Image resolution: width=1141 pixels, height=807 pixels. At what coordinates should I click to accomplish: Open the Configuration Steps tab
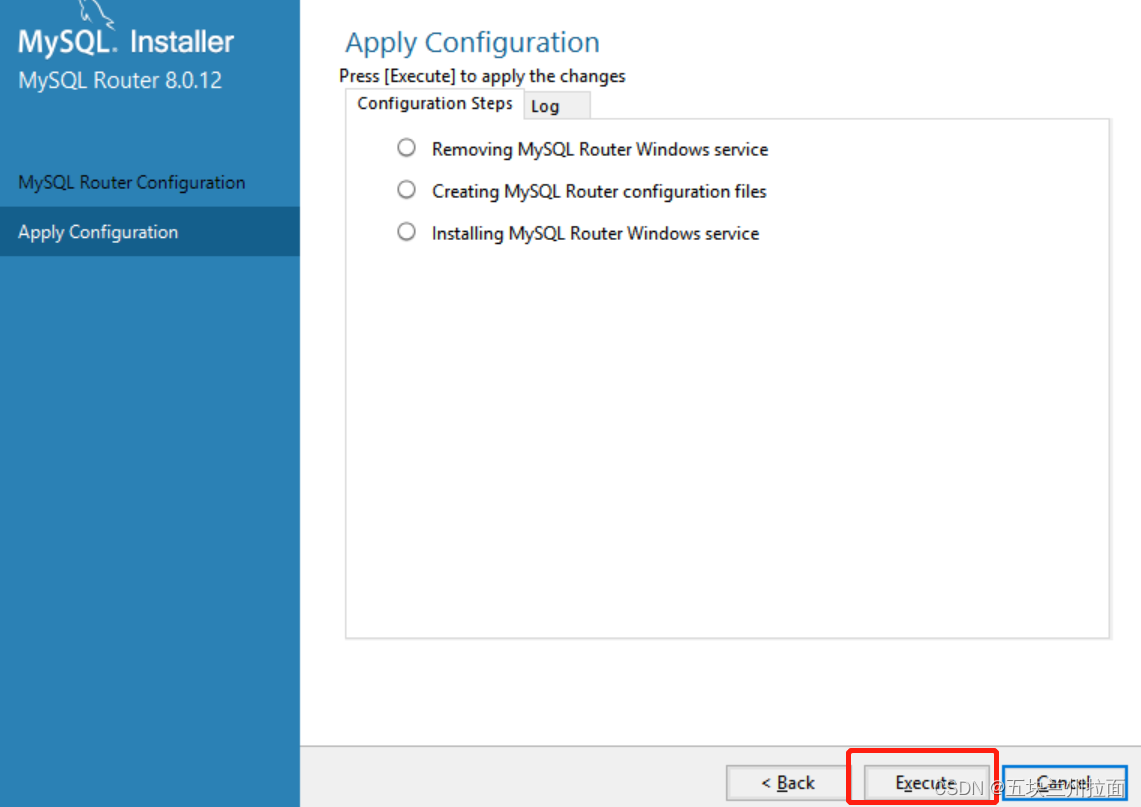(x=434, y=104)
